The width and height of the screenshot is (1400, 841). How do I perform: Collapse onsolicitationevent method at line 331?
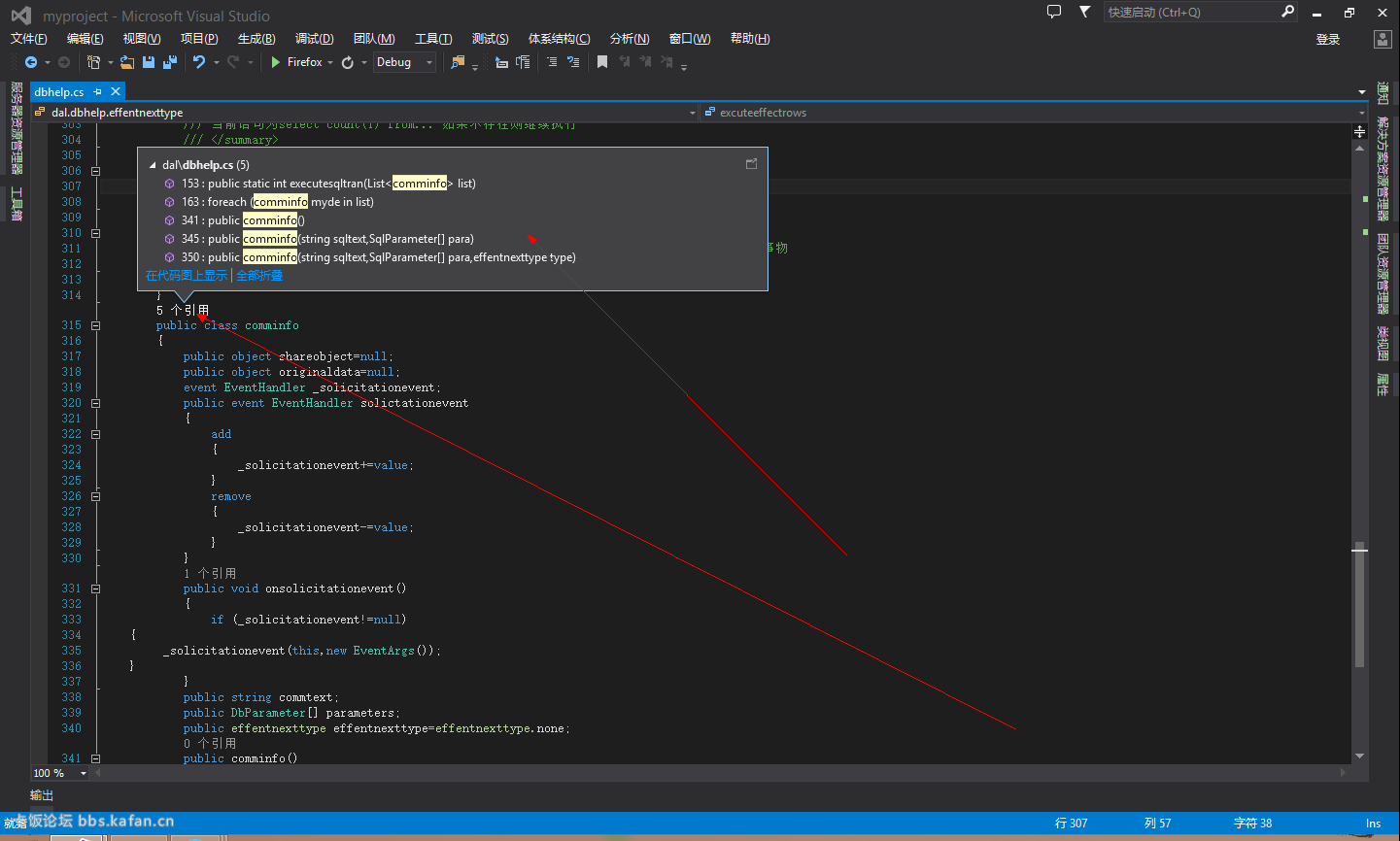pos(95,589)
